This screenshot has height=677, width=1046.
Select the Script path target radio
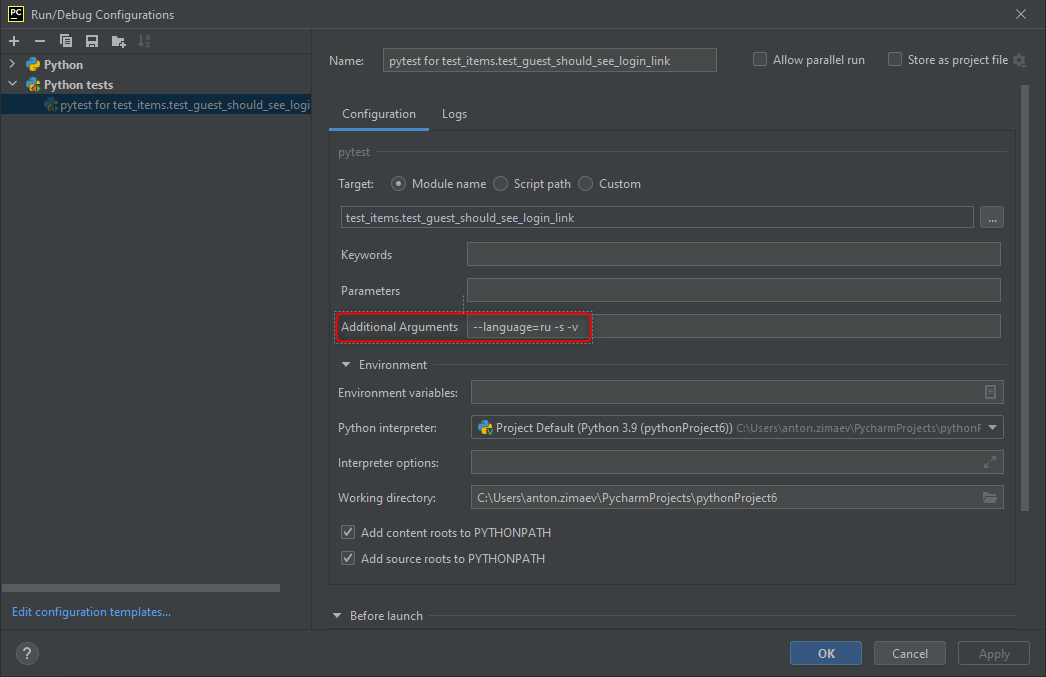tap(500, 183)
